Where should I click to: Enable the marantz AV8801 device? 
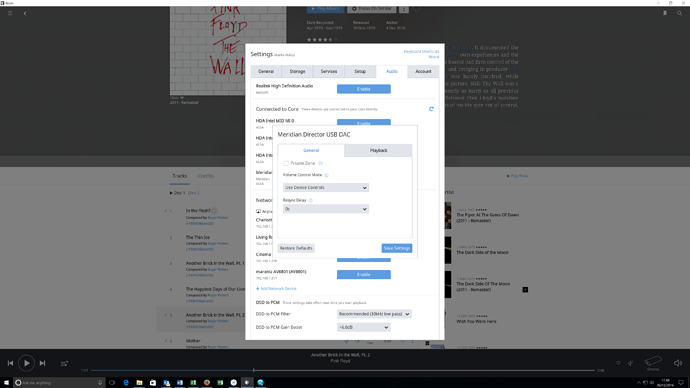pyautogui.click(x=363, y=275)
